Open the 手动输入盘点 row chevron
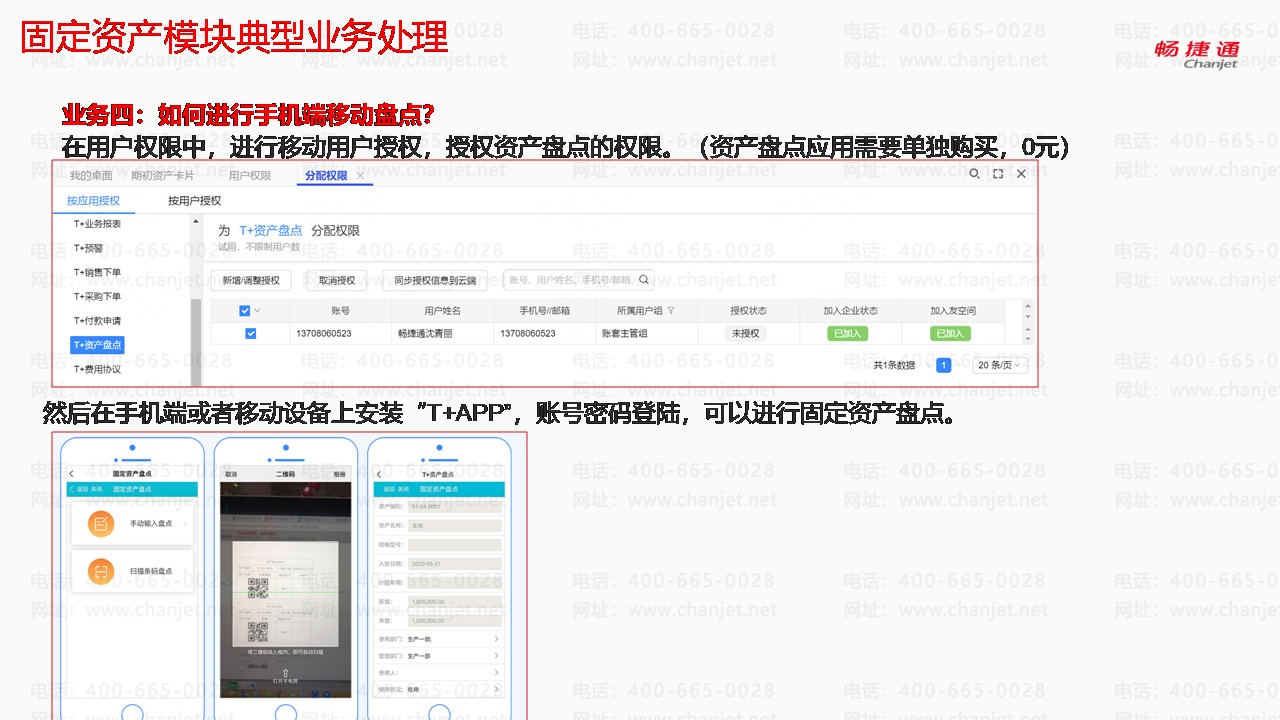Viewport: 1280px width, 720px height. coord(186,523)
